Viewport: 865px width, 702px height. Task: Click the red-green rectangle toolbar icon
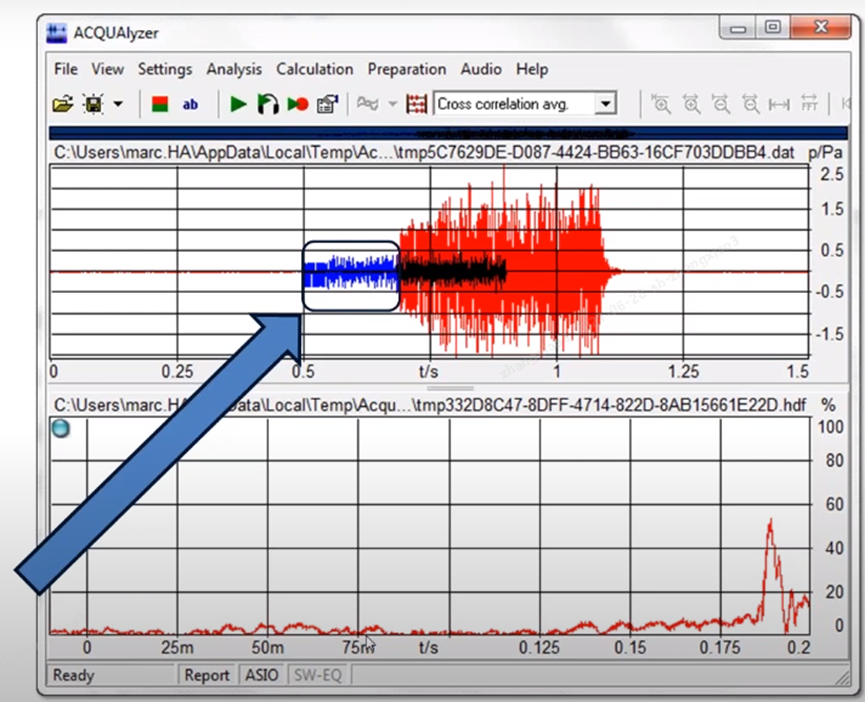tap(160, 104)
